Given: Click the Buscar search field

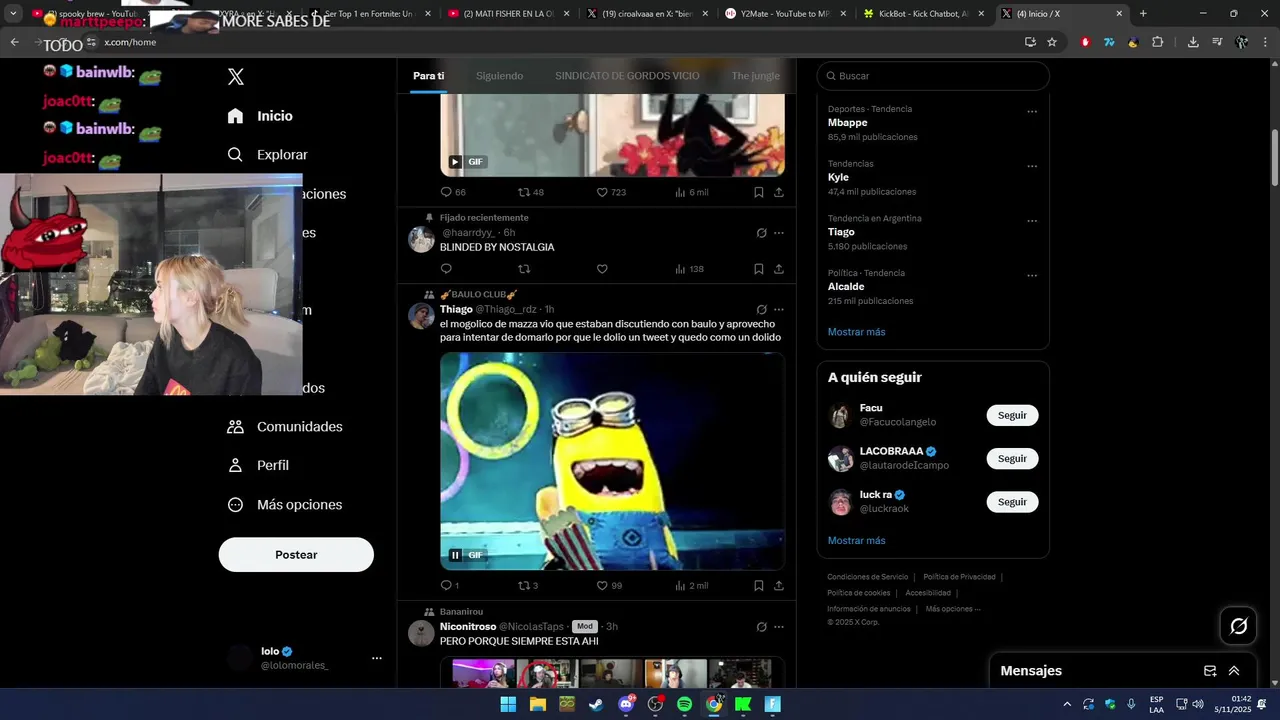Looking at the screenshot, I should coord(933,76).
